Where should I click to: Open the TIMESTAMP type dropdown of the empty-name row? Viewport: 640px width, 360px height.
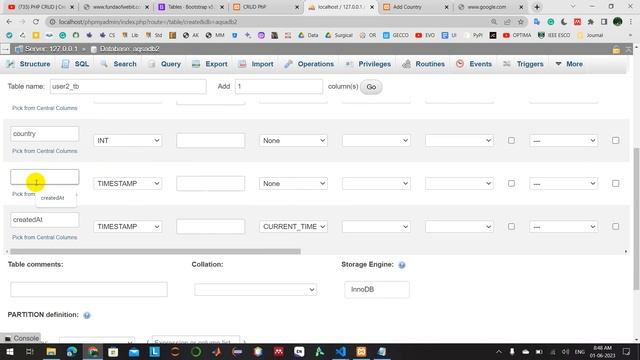128,184
